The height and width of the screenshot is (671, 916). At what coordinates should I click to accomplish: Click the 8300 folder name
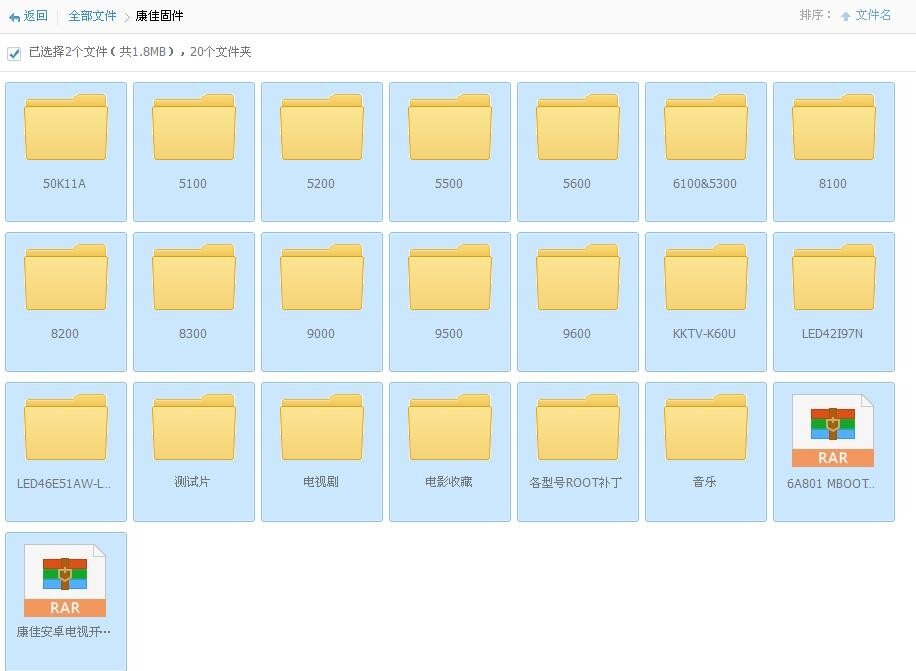[x=193, y=333]
